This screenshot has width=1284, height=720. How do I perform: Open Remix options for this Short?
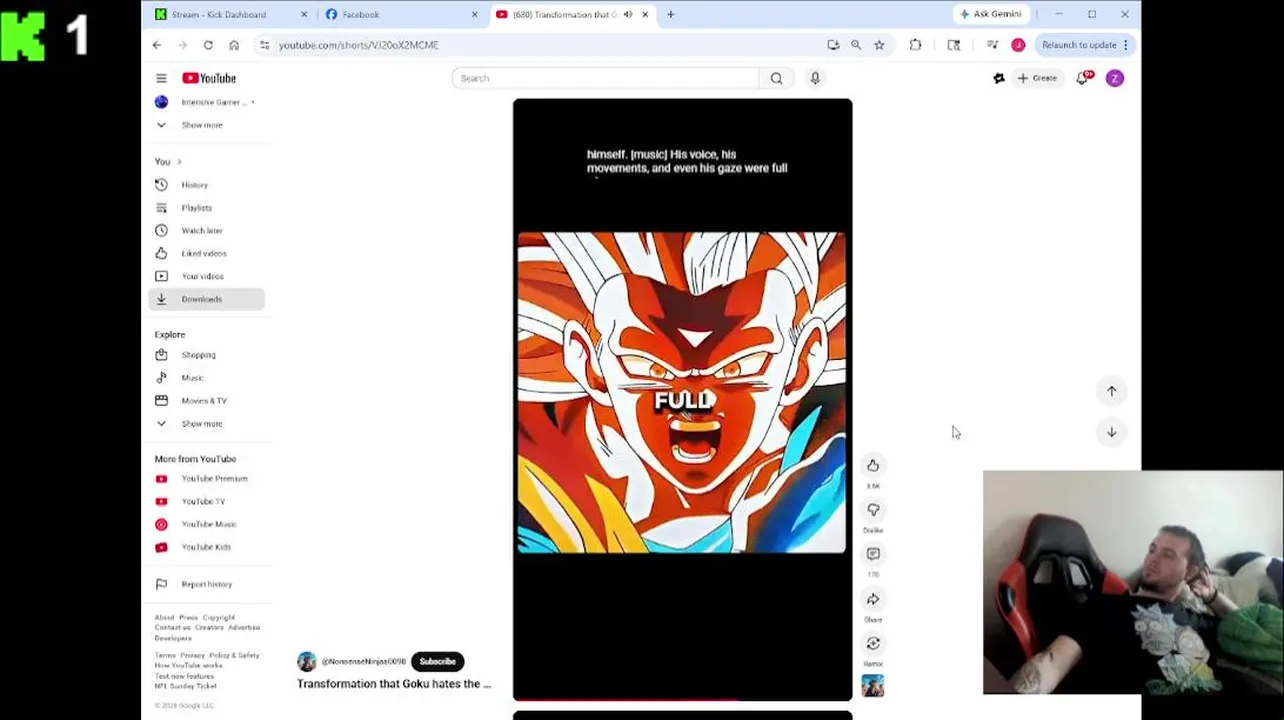click(x=873, y=643)
